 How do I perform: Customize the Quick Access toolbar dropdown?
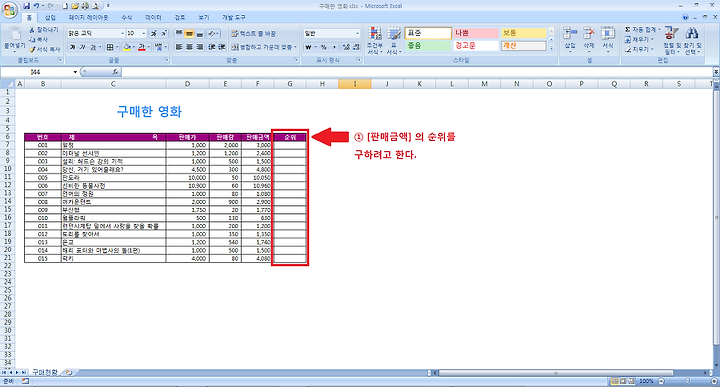coord(108,6)
